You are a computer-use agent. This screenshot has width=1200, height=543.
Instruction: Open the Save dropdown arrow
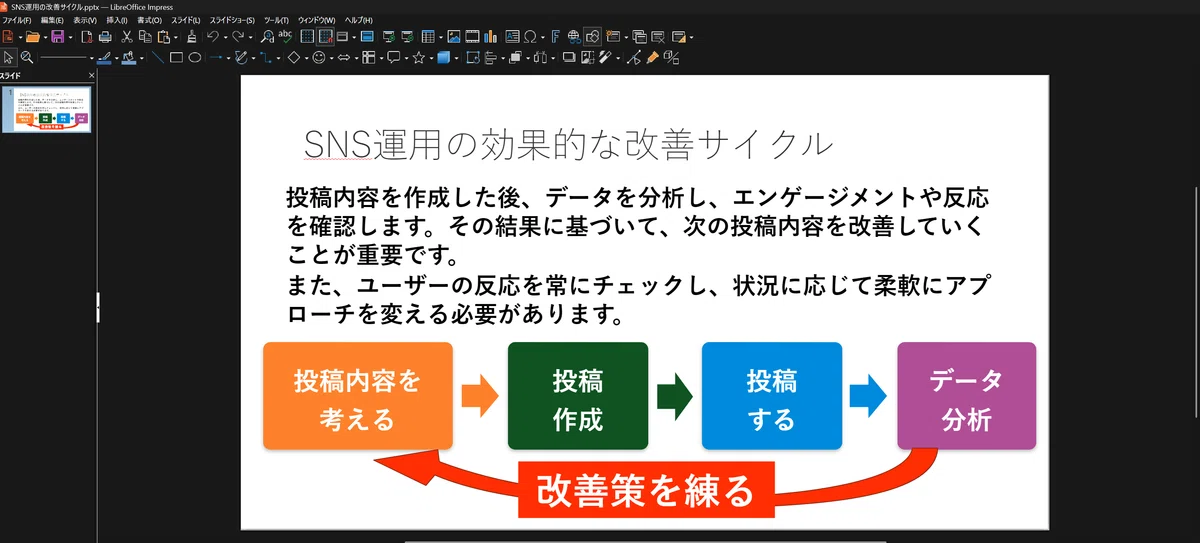pyautogui.click(x=70, y=38)
